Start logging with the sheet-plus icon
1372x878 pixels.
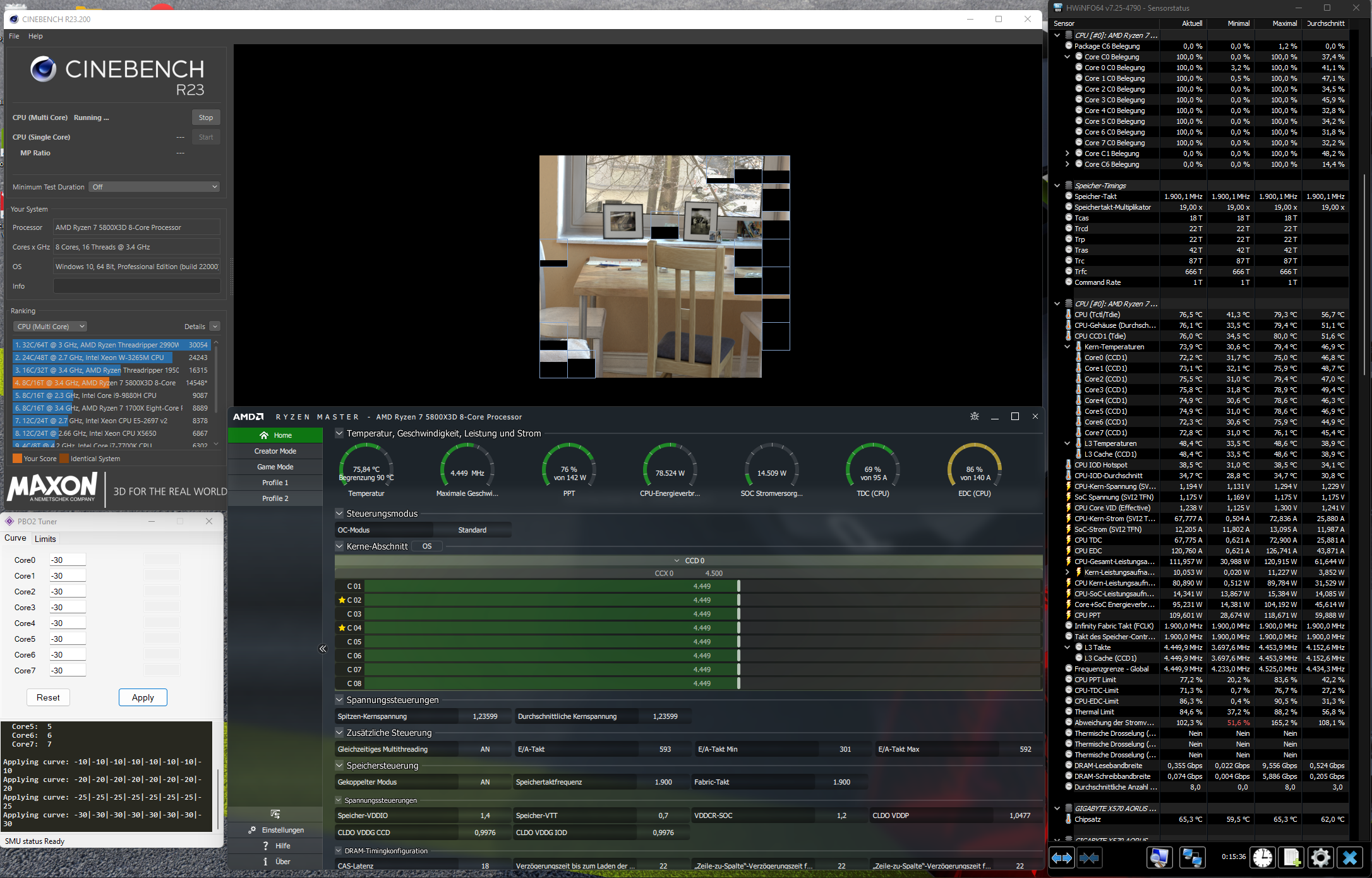pyautogui.click(x=1291, y=857)
